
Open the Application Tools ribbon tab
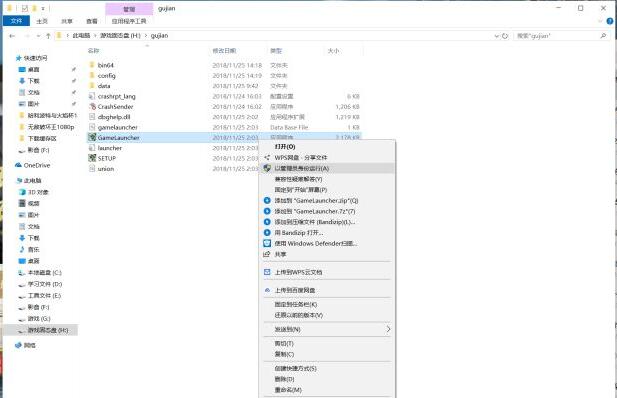129,21
